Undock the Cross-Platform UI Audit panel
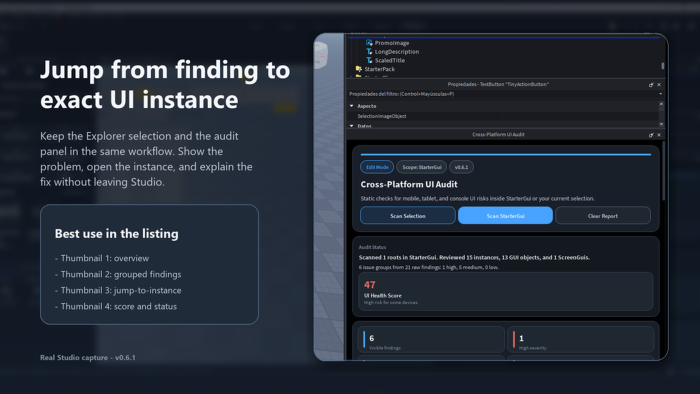This screenshot has height=394, width=700. pos(651,135)
